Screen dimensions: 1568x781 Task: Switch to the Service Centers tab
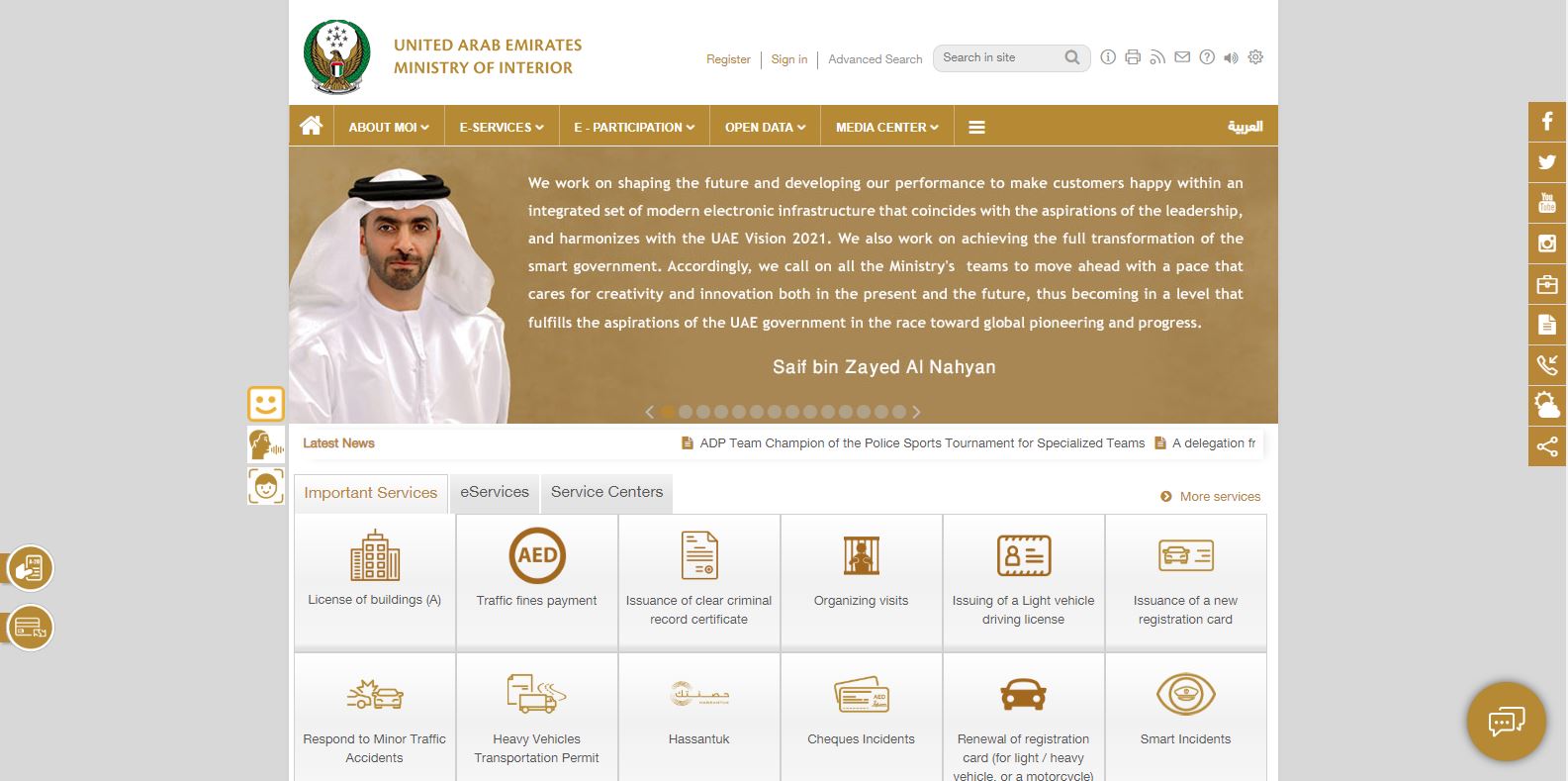tap(606, 492)
